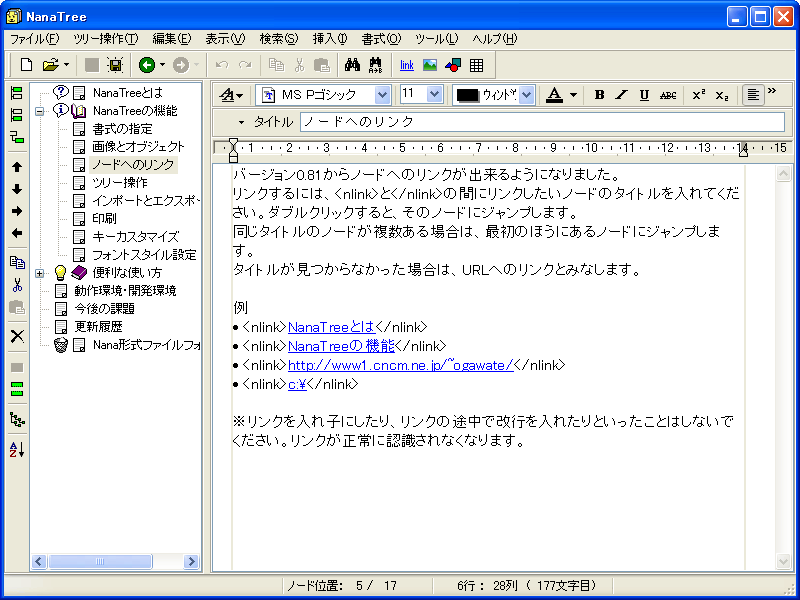Open the font size 11 dropdown
The width and height of the screenshot is (800, 600).
pos(434,94)
